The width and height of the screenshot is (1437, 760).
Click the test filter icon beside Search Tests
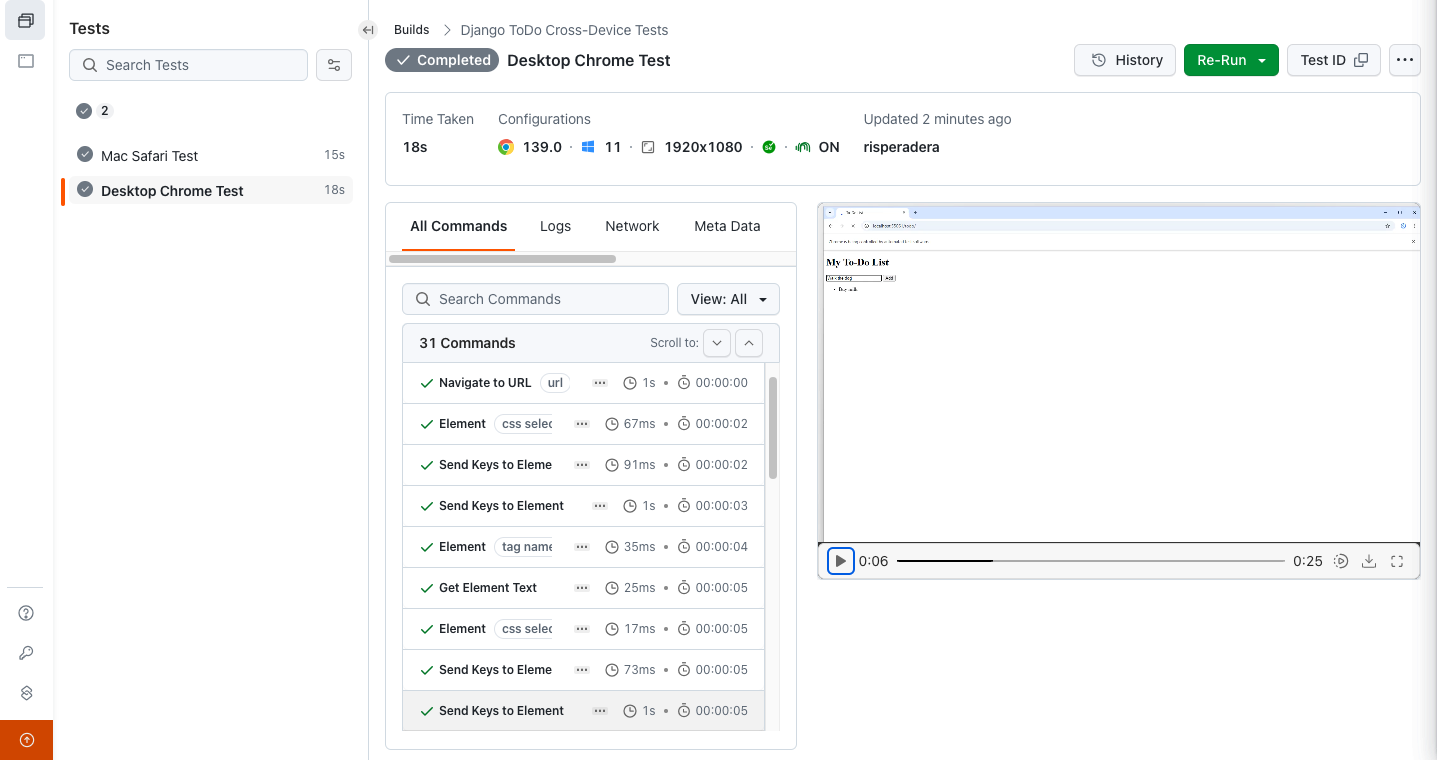coord(334,65)
